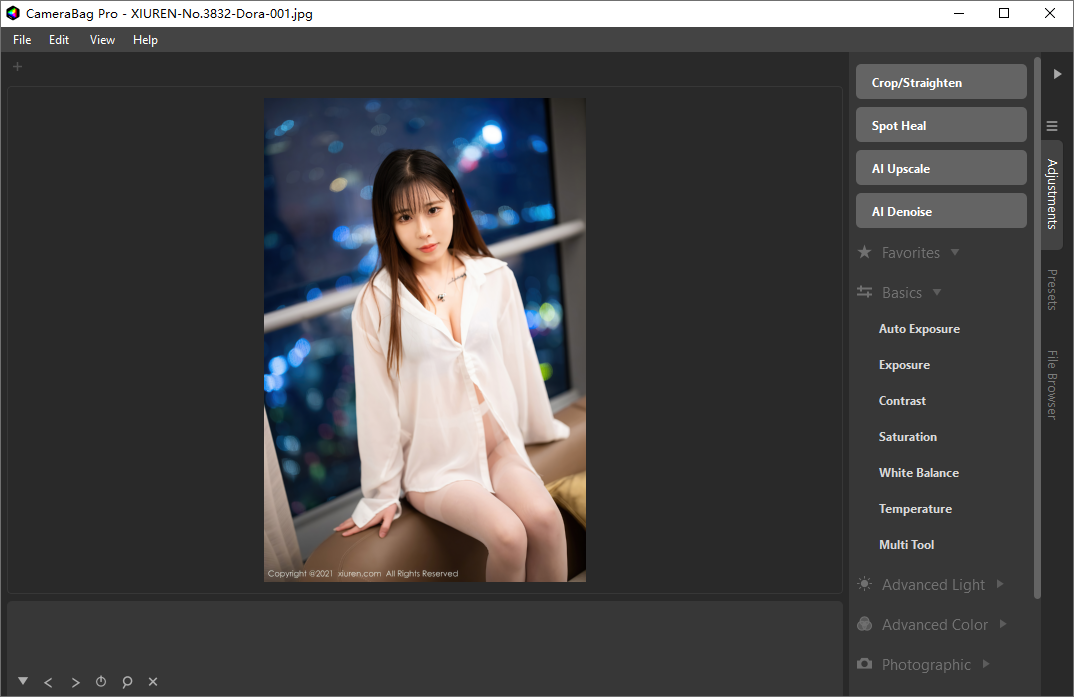Click the power reset icon below the canvas
This screenshot has height=697, width=1074.
[x=101, y=681]
